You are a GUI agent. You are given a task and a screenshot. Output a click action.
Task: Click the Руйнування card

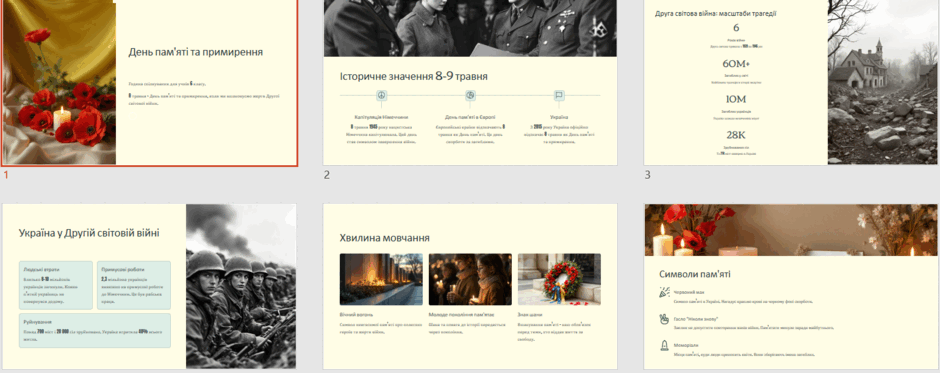click(95, 330)
